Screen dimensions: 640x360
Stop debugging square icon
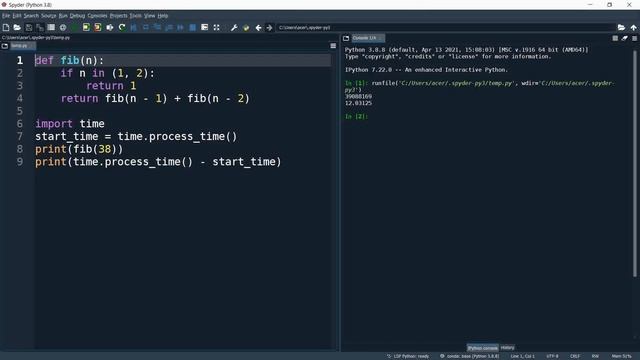(x=193, y=27)
